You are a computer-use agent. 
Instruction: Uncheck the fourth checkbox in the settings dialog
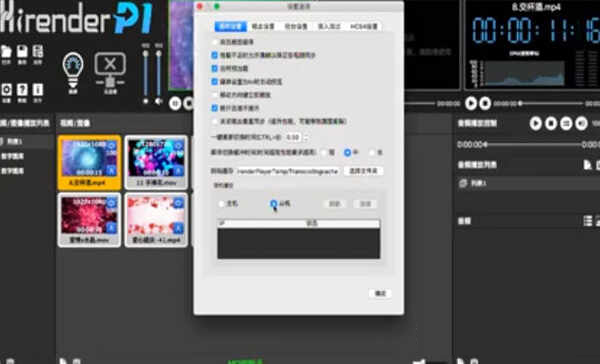[215, 82]
